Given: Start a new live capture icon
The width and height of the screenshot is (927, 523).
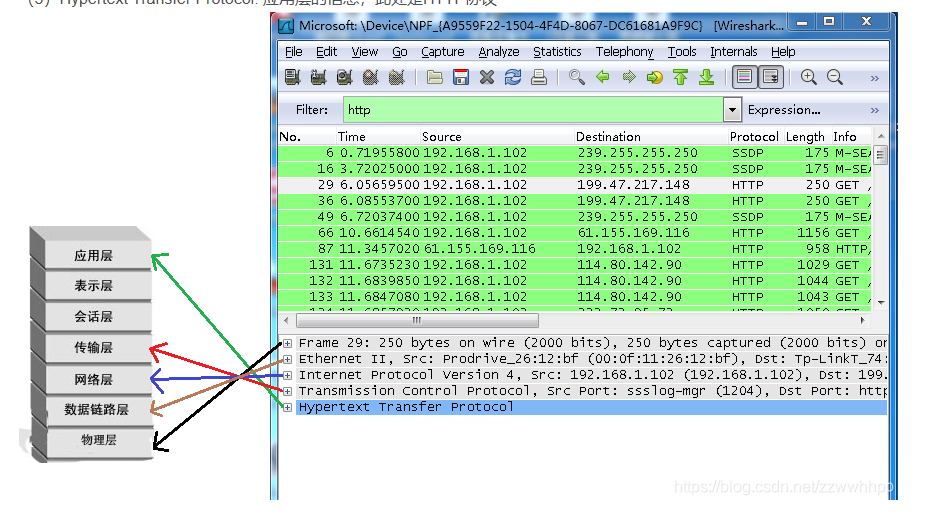Looking at the screenshot, I should (x=345, y=77).
